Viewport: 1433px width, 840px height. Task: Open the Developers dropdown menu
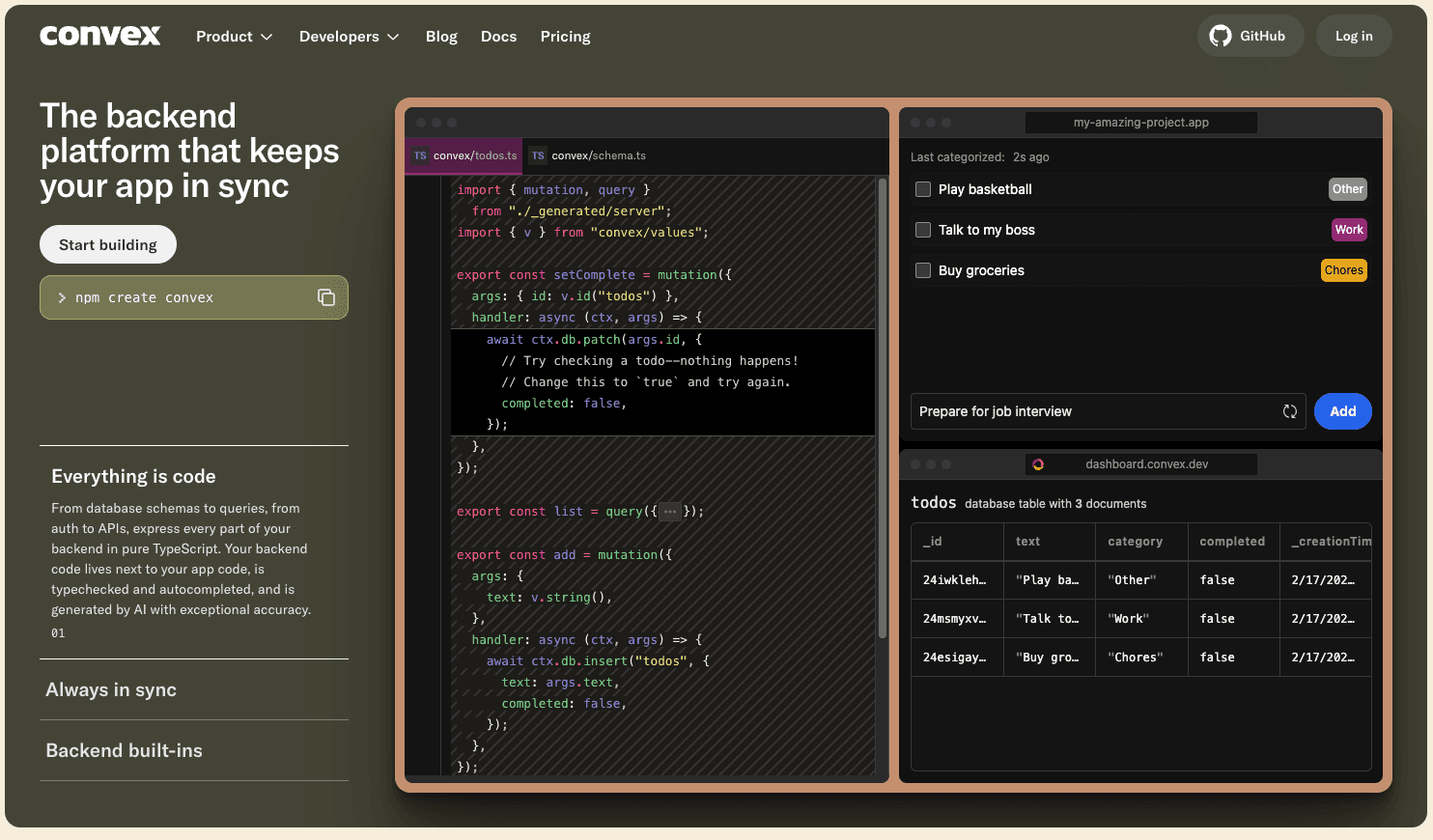point(349,37)
